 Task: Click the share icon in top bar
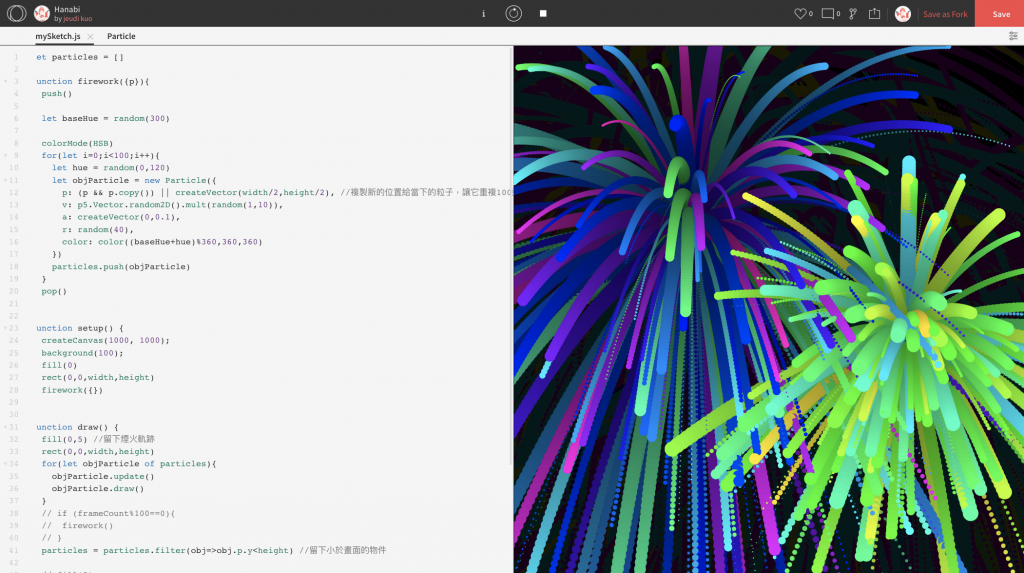pos(874,14)
